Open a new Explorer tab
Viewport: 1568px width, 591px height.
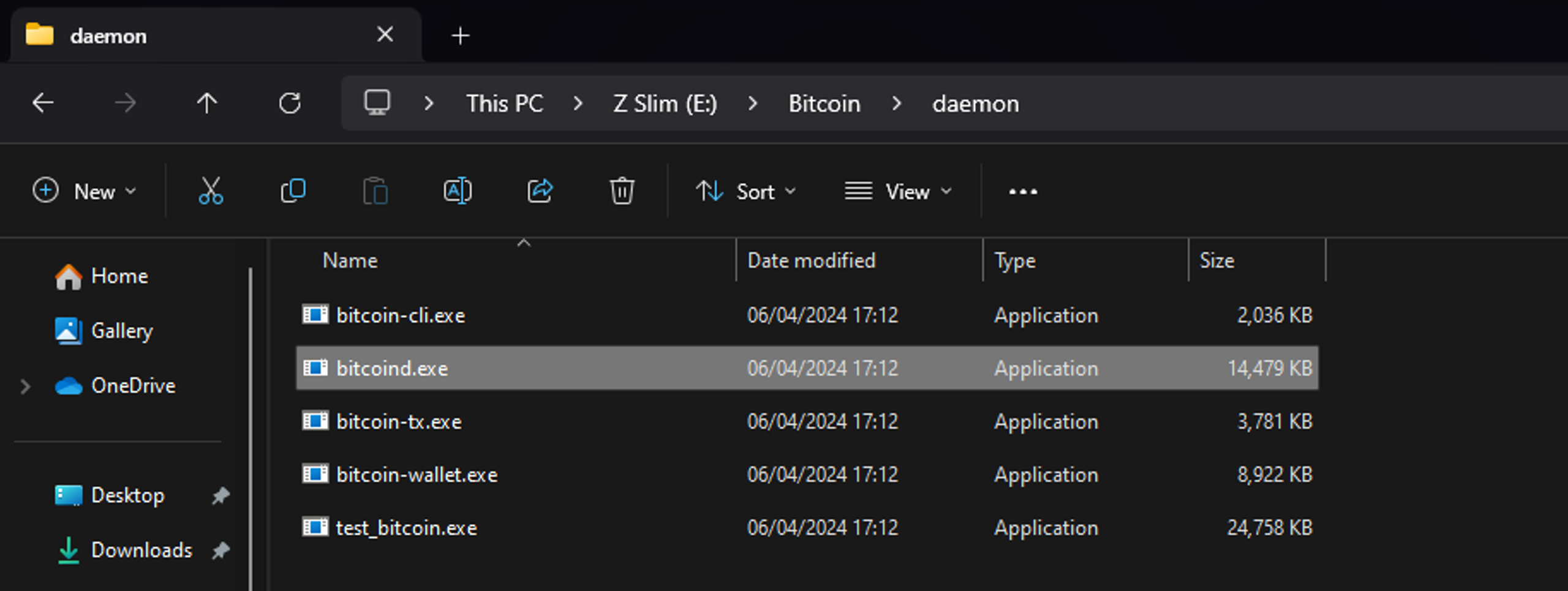(x=461, y=36)
